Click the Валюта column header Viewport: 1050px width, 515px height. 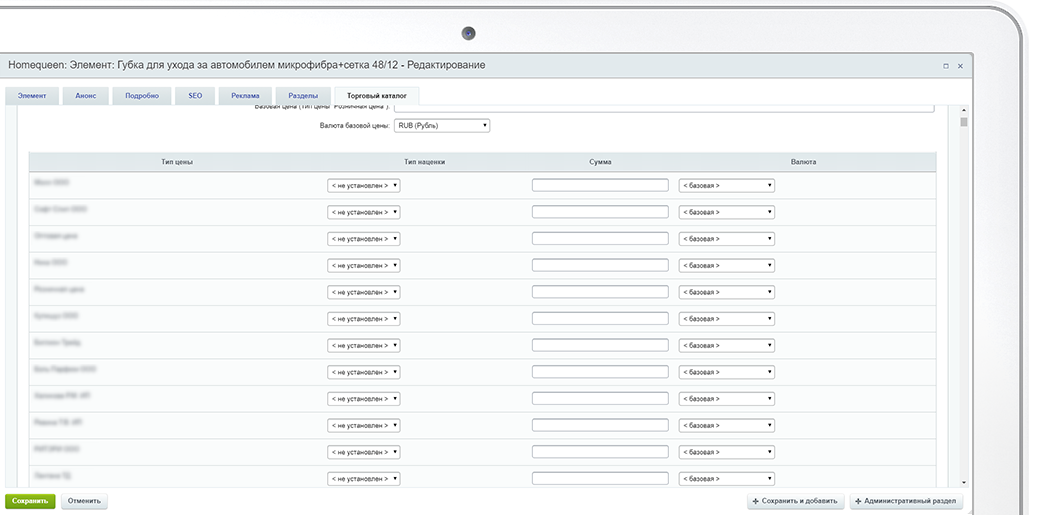click(804, 162)
